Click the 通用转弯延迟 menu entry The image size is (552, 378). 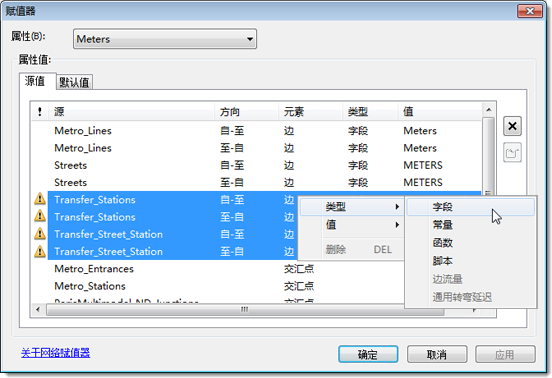click(x=471, y=297)
